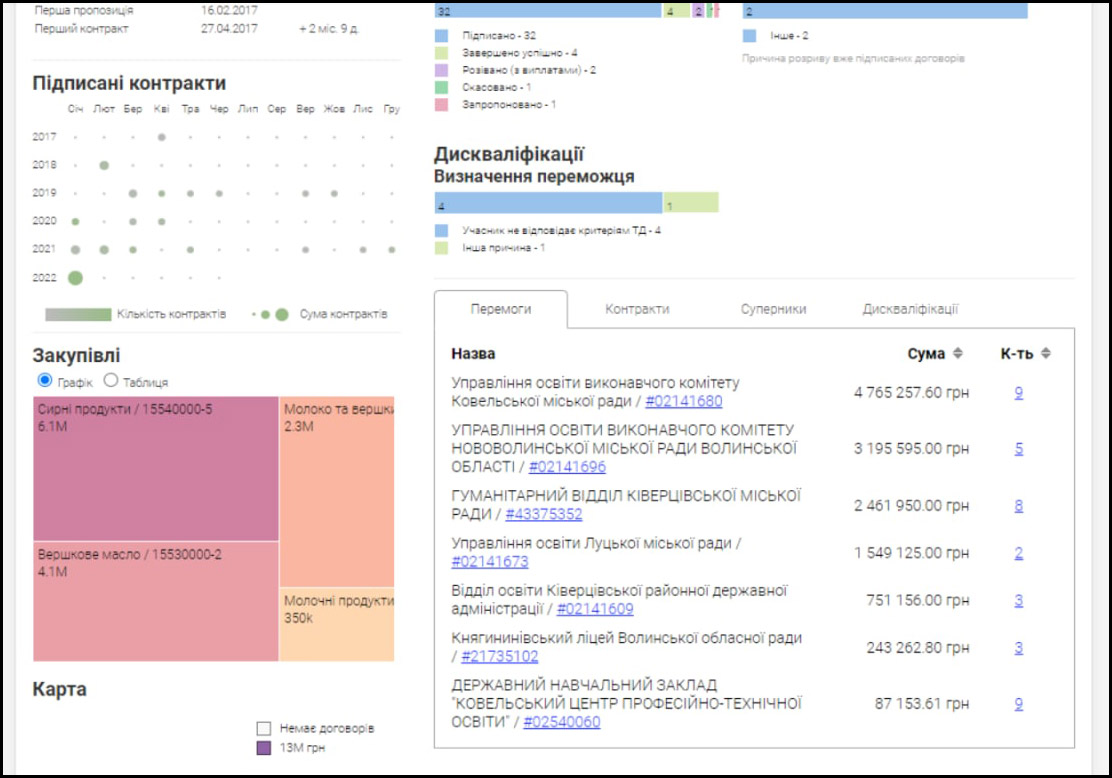
Task: Select the Графік radio button
Action: click(44, 381)
